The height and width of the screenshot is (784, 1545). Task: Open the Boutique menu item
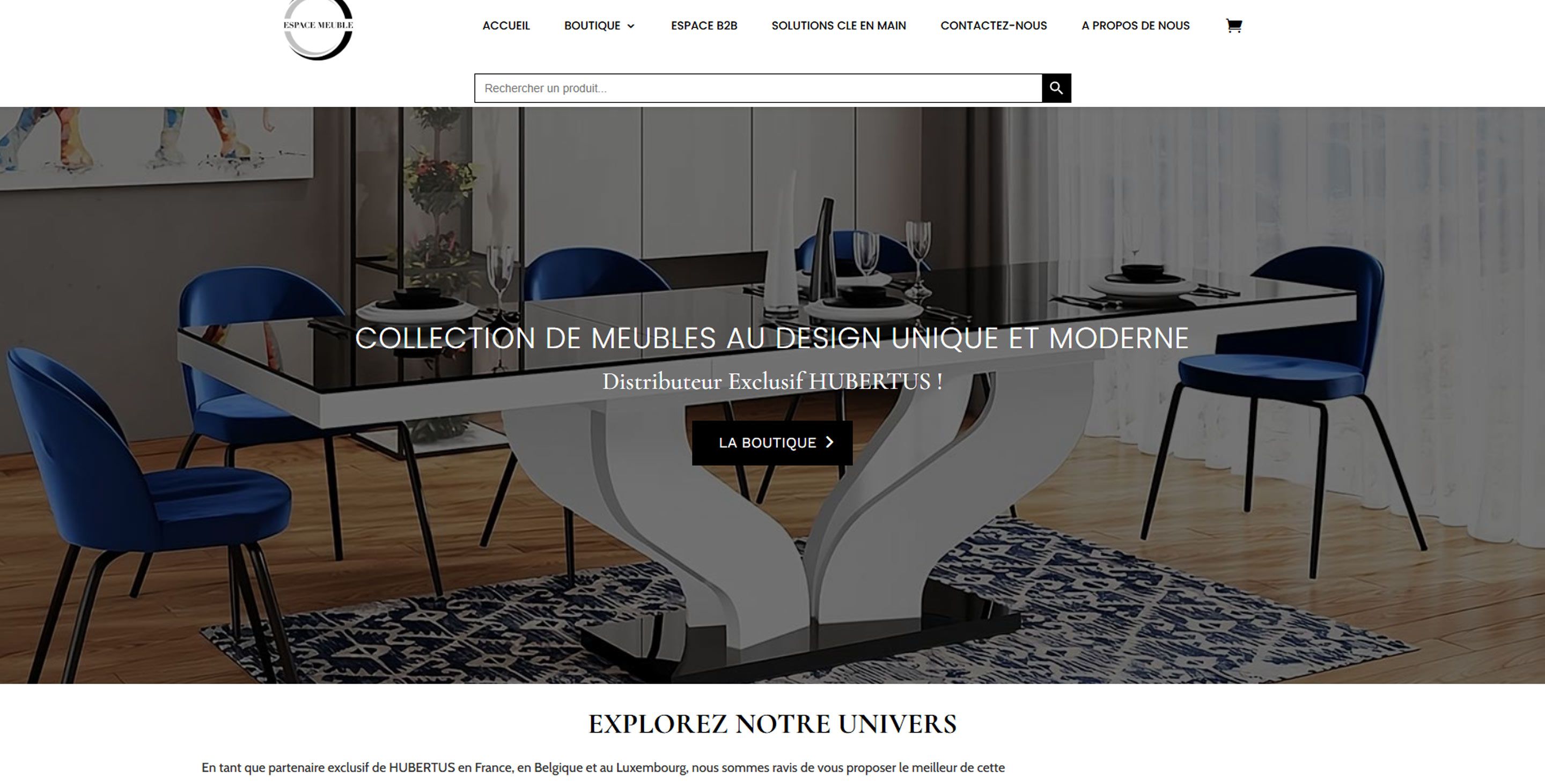tap(592, 26)
